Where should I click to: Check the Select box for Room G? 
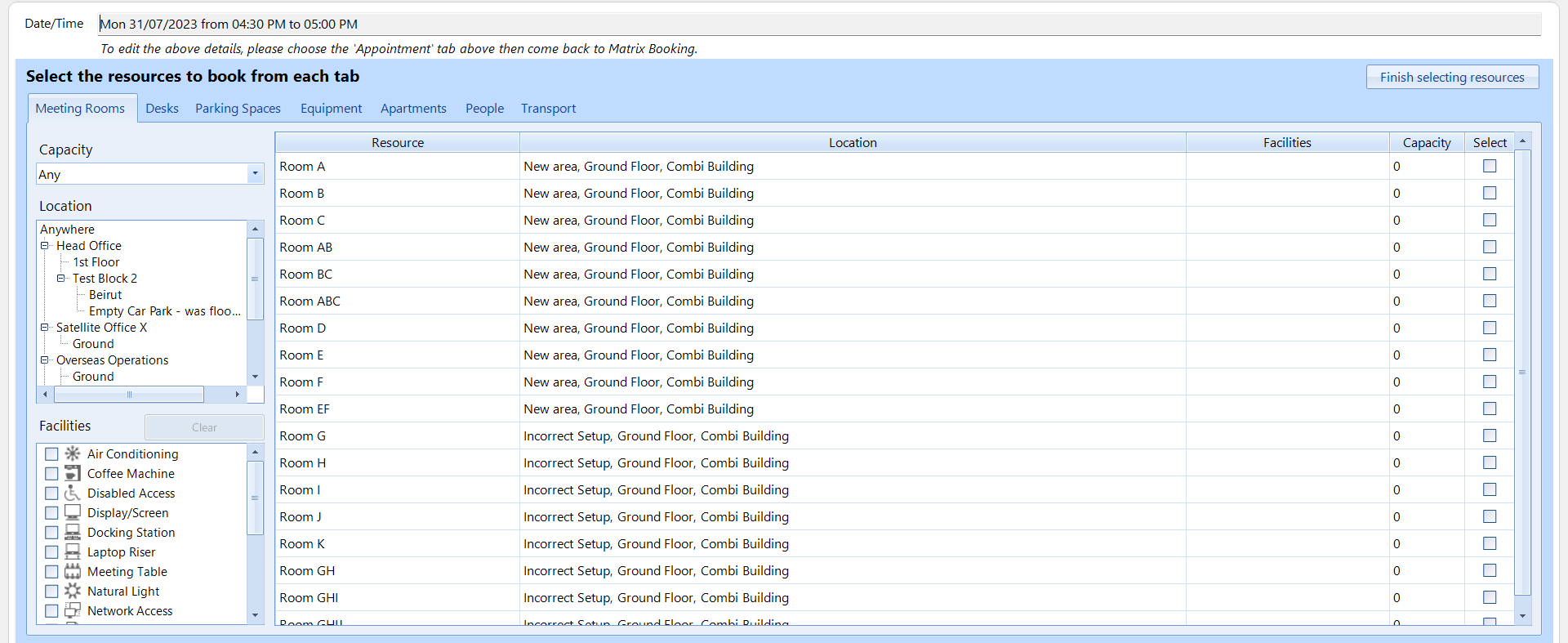point(1490,435)
